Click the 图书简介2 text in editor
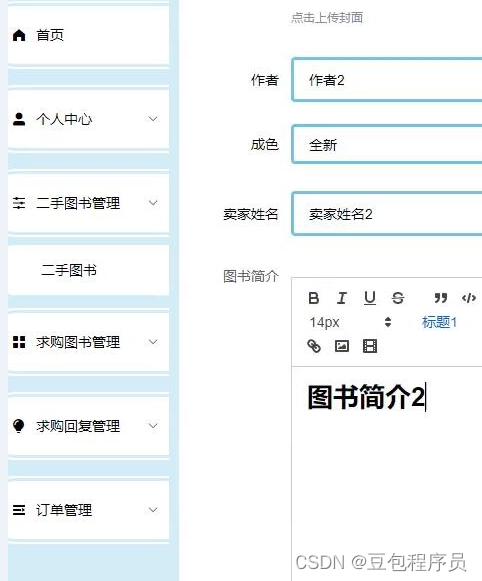 coord(366,397)
